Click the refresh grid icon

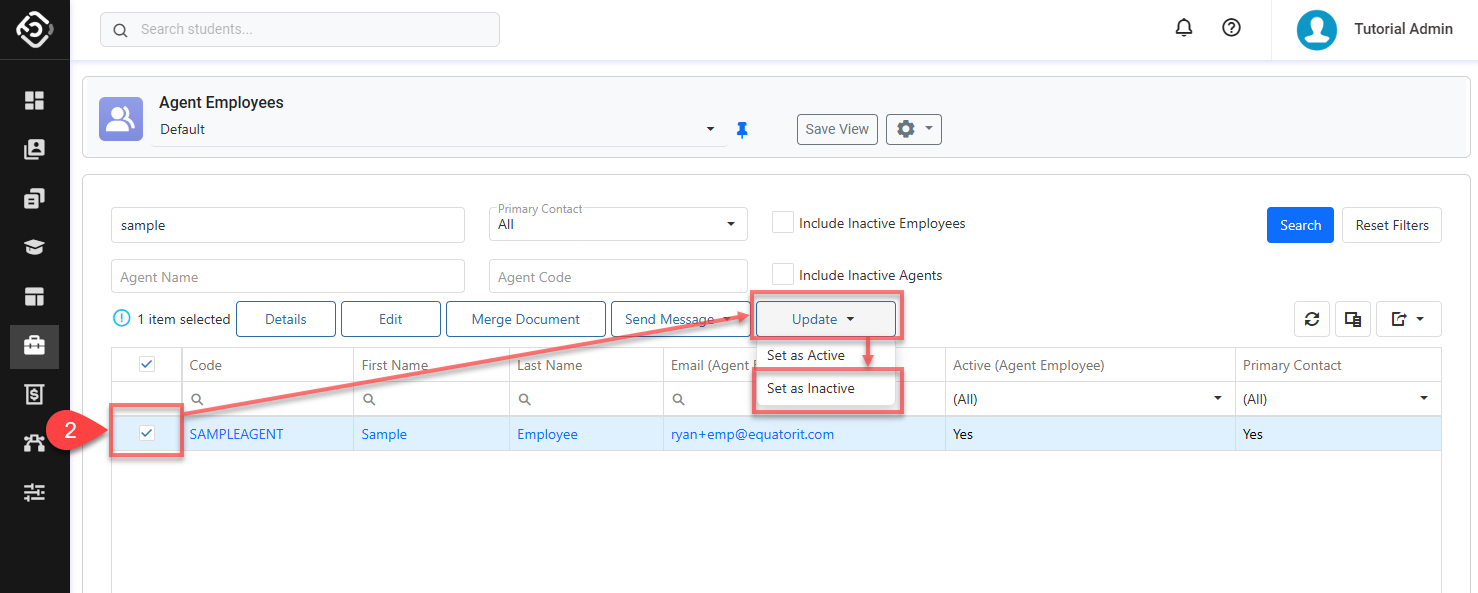tap(1312, 319)
